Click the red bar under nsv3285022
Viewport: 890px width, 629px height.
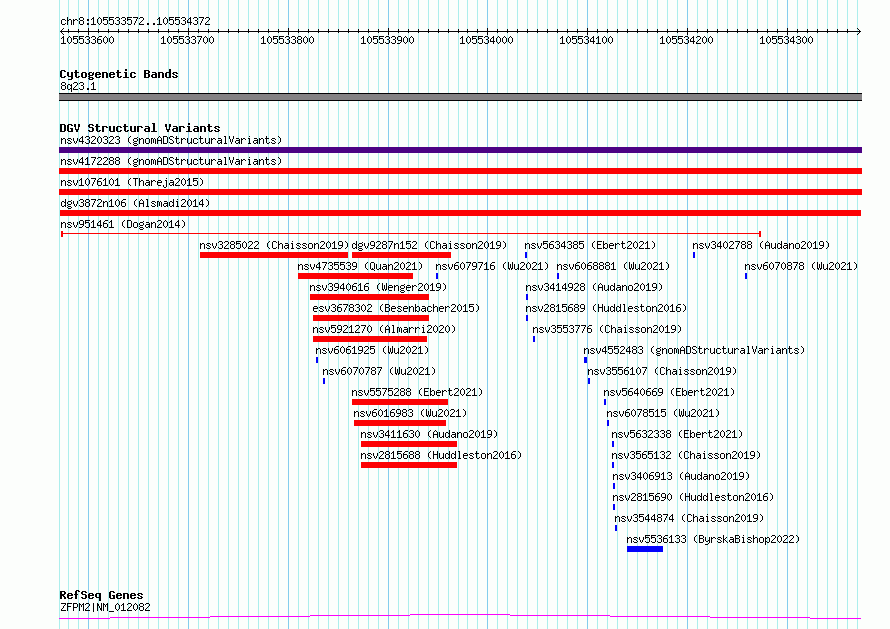[274, 255]
